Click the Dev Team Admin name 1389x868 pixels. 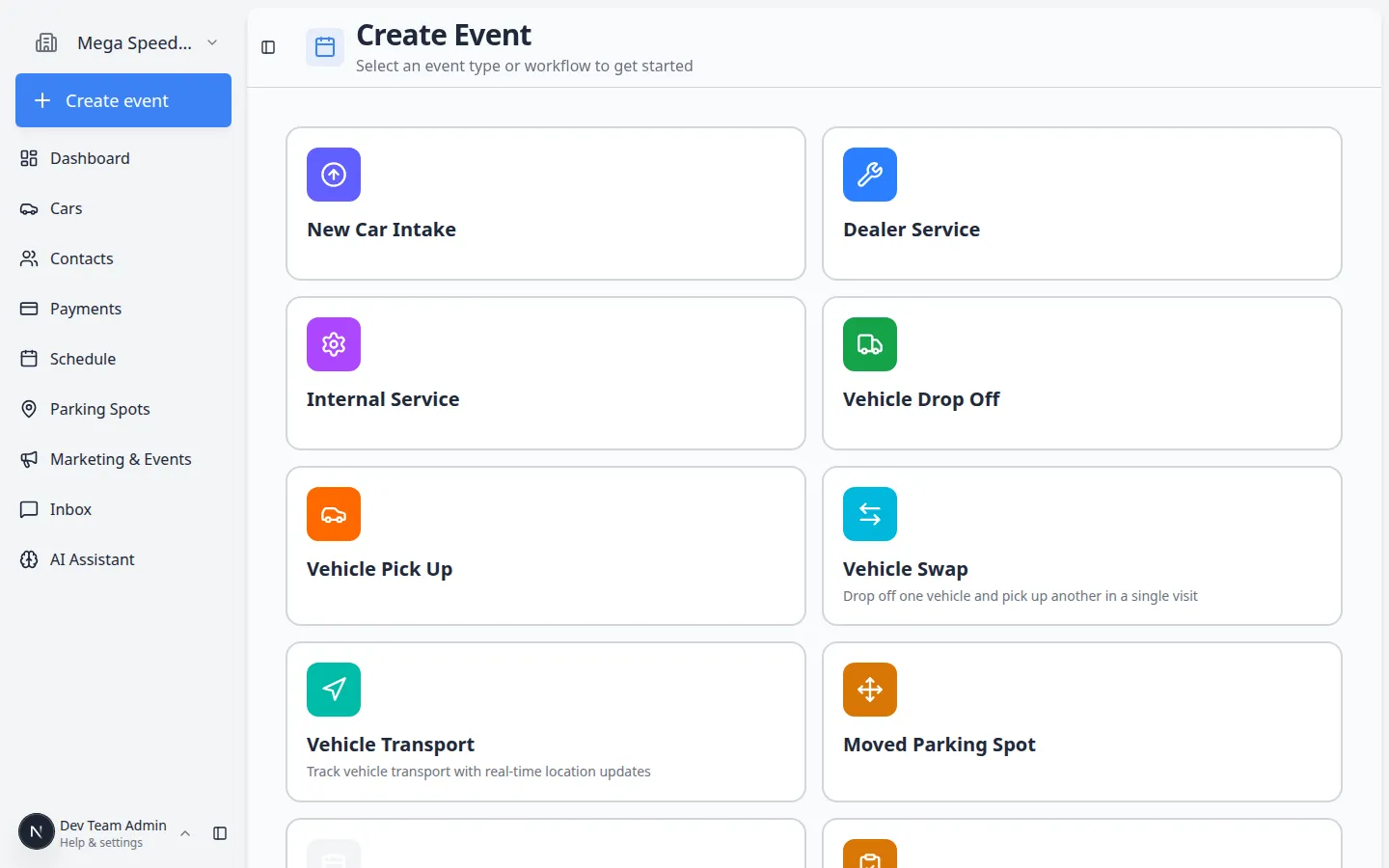click(113, 826)
